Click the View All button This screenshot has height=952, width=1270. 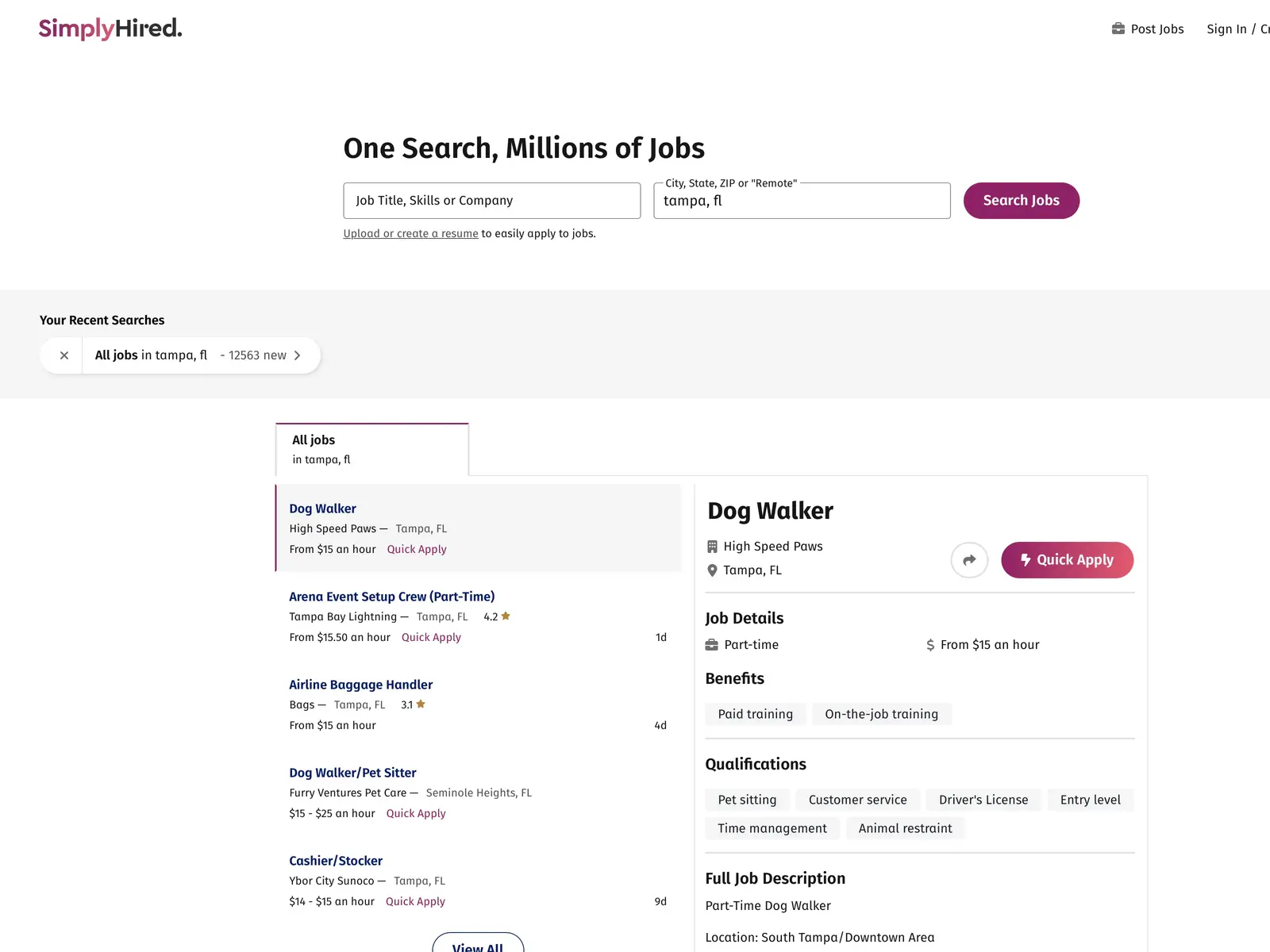(478, 944)
